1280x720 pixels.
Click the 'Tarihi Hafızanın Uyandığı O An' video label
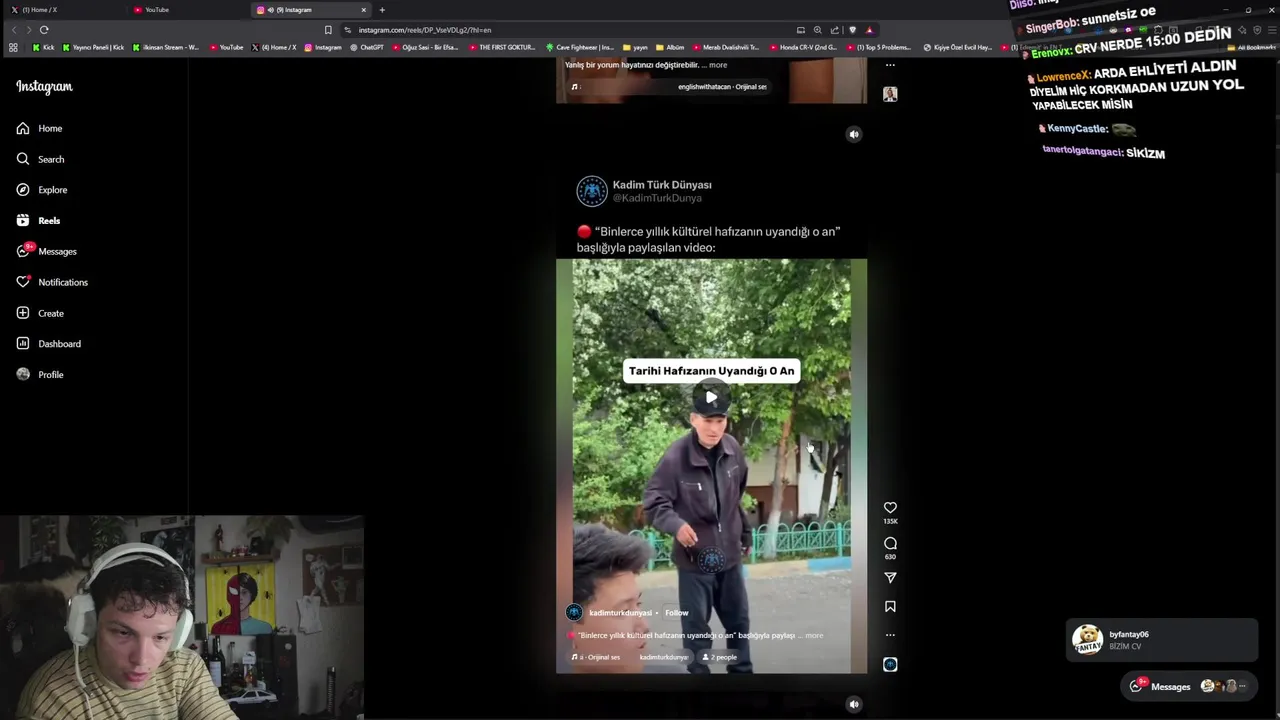711,371
